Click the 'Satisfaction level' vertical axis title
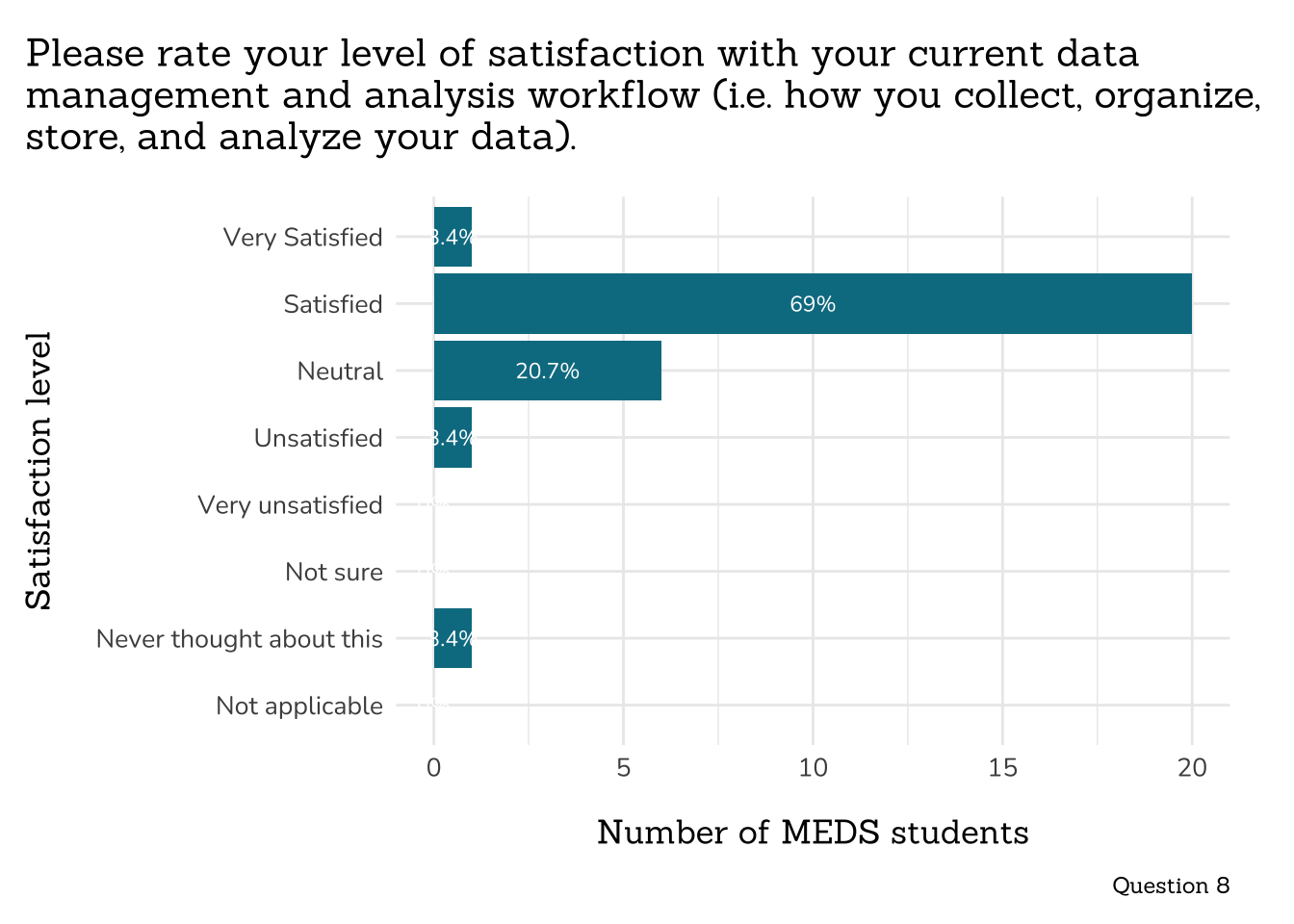The height and width of the screenshot is (924, 1294). pyautogui.click(x=39, y=471)
